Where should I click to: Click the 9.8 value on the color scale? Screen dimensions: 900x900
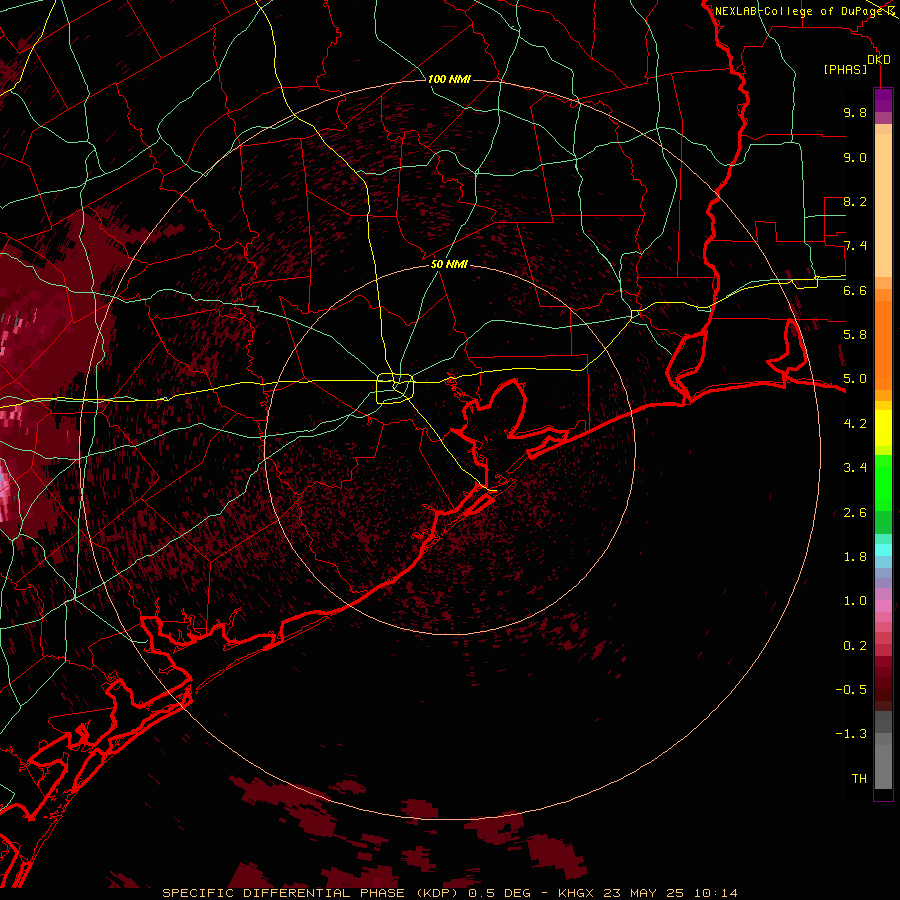click(855, 112)
